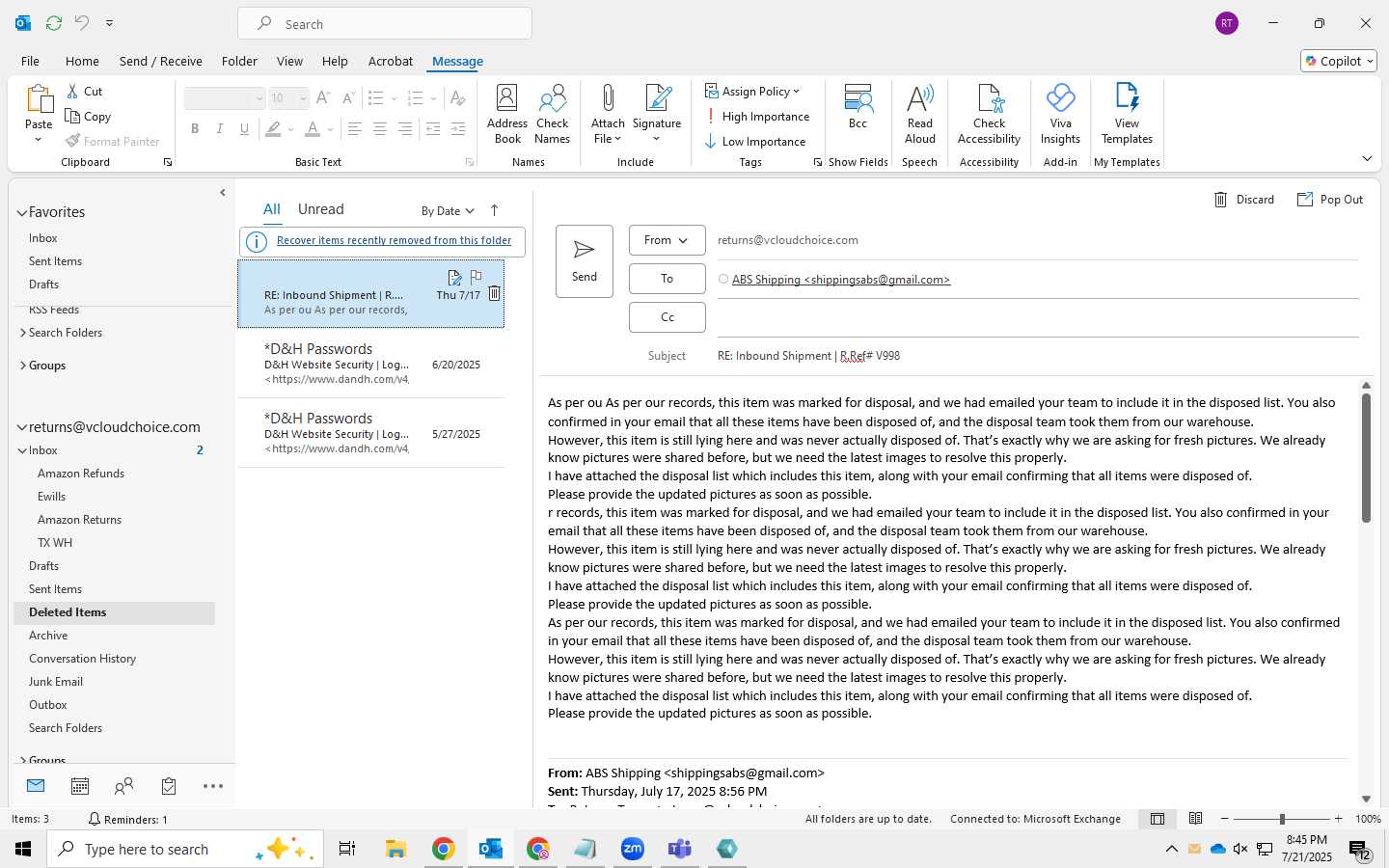Collapse the Favorites section
This screenshot has height=868, width=1389.
[21, 212]
